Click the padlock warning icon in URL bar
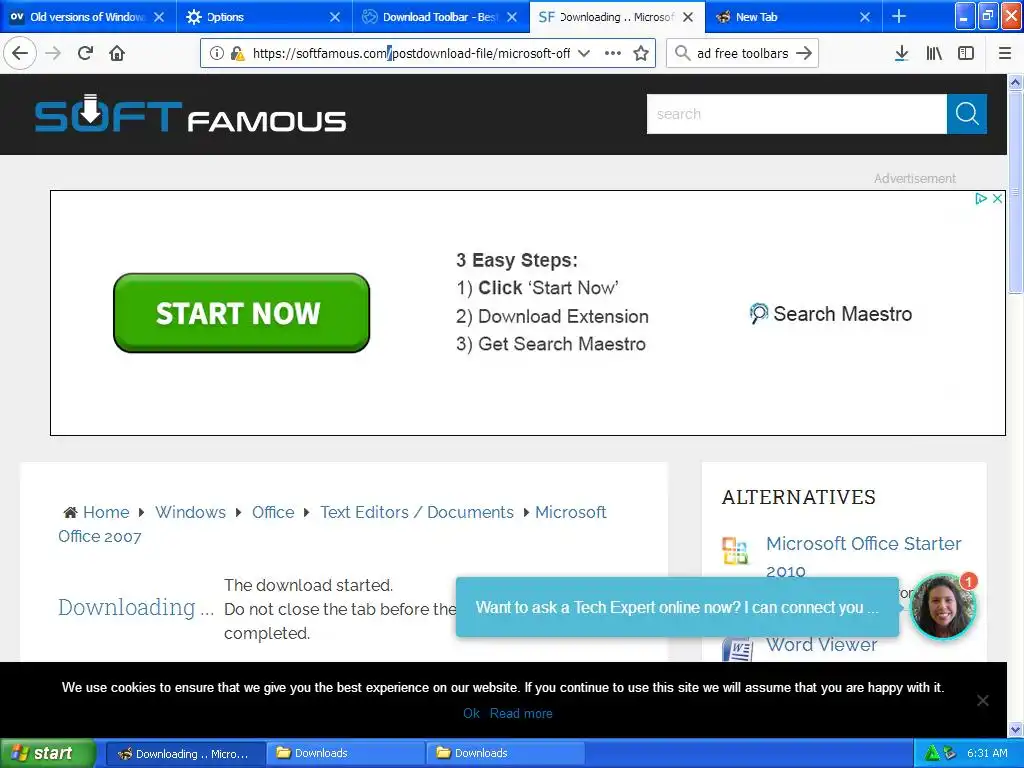The height and width of the screenshot is (768, 1024). 238,53
